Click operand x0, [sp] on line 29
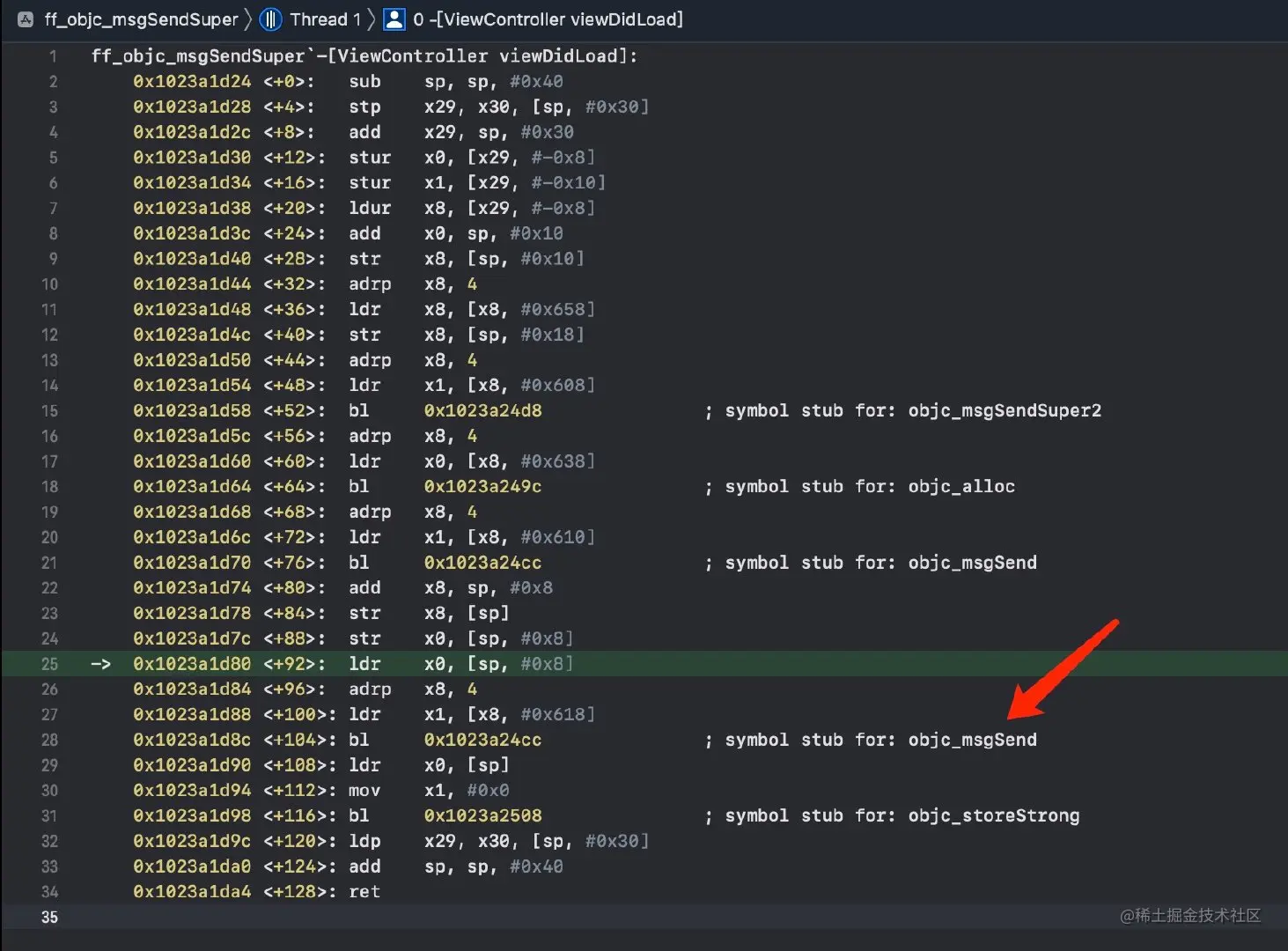The height and width of the screenshot is (951, 1288). point(467,765)
